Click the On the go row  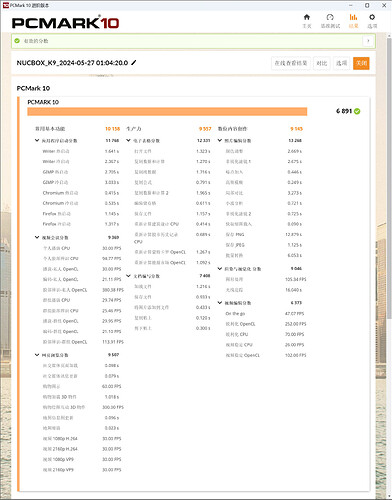(x=265, y=314)
